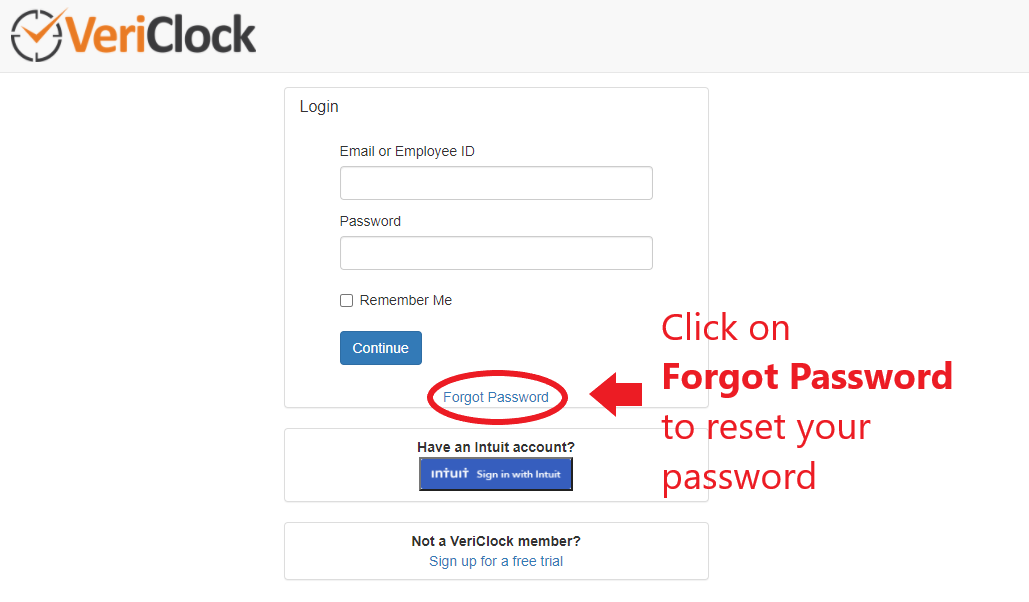The width and height of the screenshot is (1029, 602).
Task: Click the Login panel heading
Action: coord(318,106)
